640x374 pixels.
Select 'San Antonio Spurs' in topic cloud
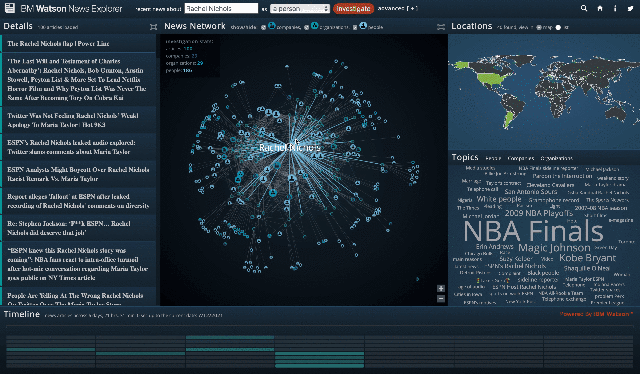click(531, 191)
